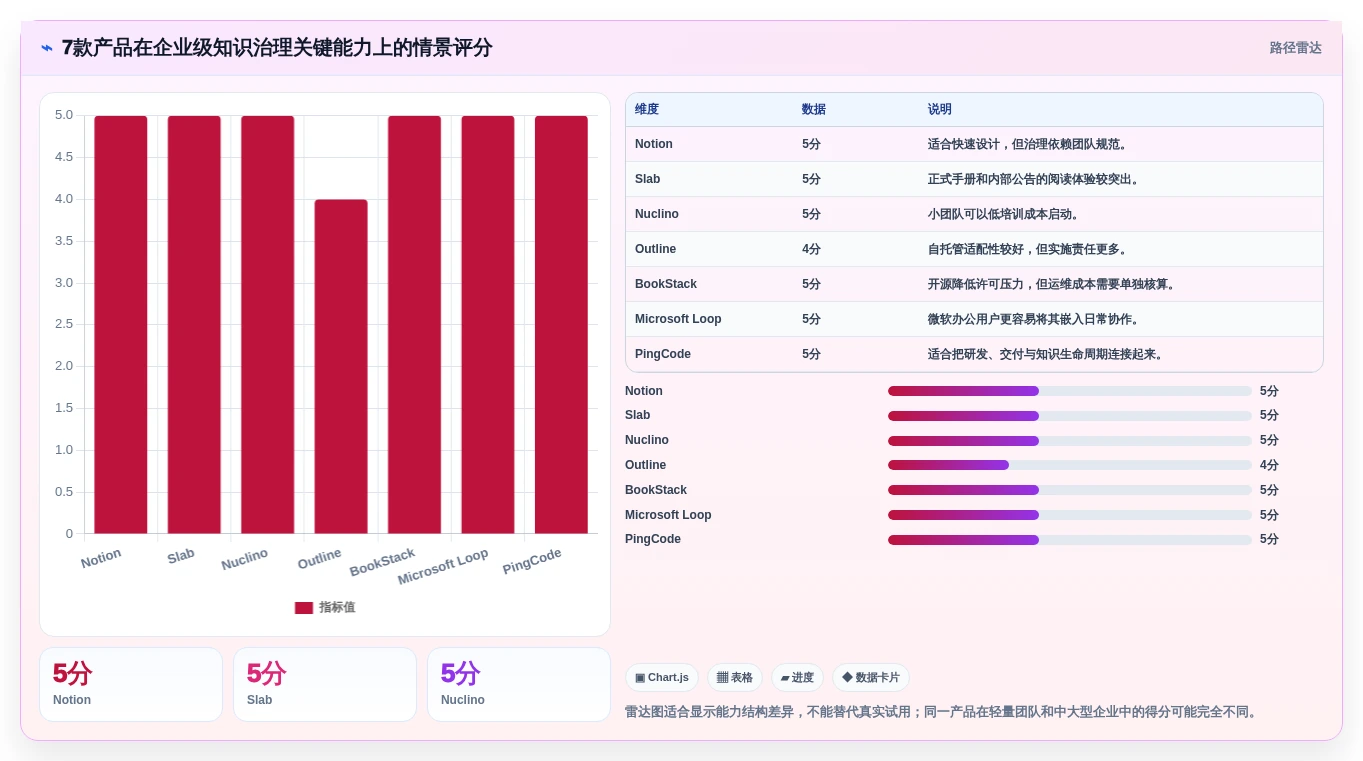
Task: Click the 进度 tag button
Action: point(797,678)
